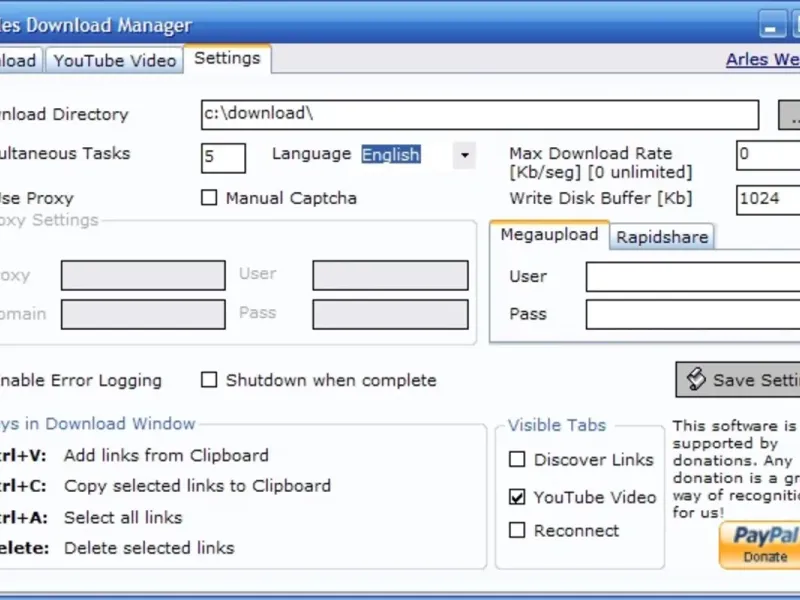Click the Simultaneous Tasks number field
800x600 pixels.
pos(223,158)
